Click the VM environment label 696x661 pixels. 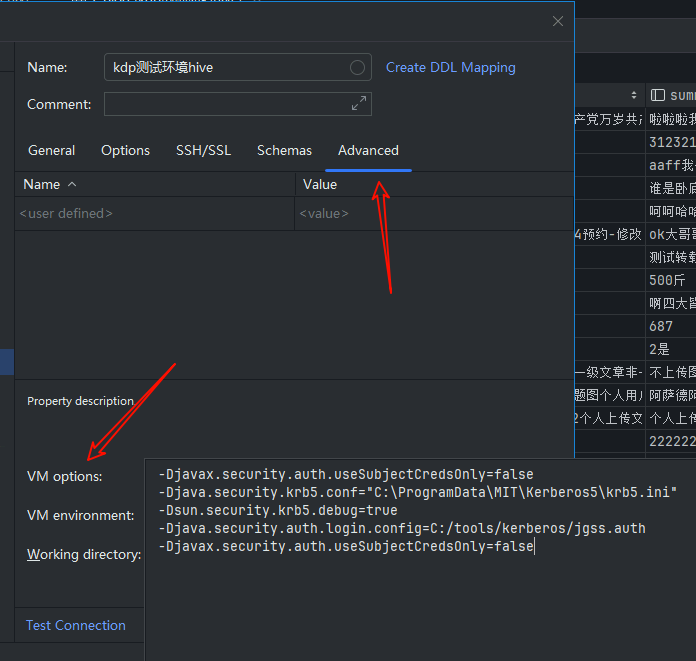pos(80,515)
